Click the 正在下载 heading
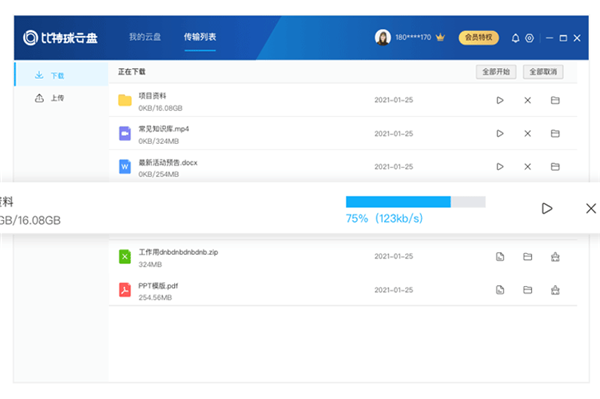 coord(132,72)
